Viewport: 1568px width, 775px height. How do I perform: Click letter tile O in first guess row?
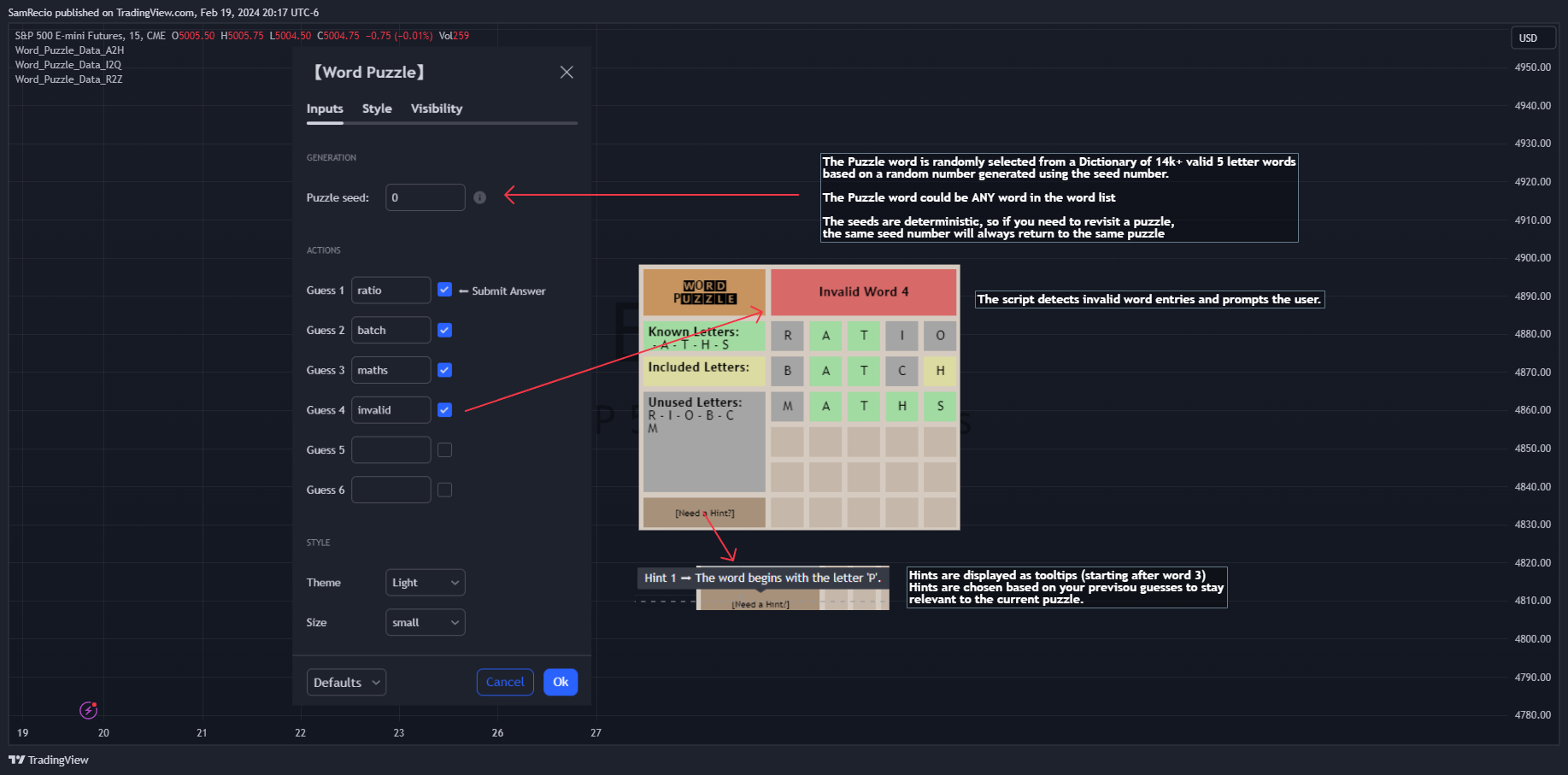[940, 336]
